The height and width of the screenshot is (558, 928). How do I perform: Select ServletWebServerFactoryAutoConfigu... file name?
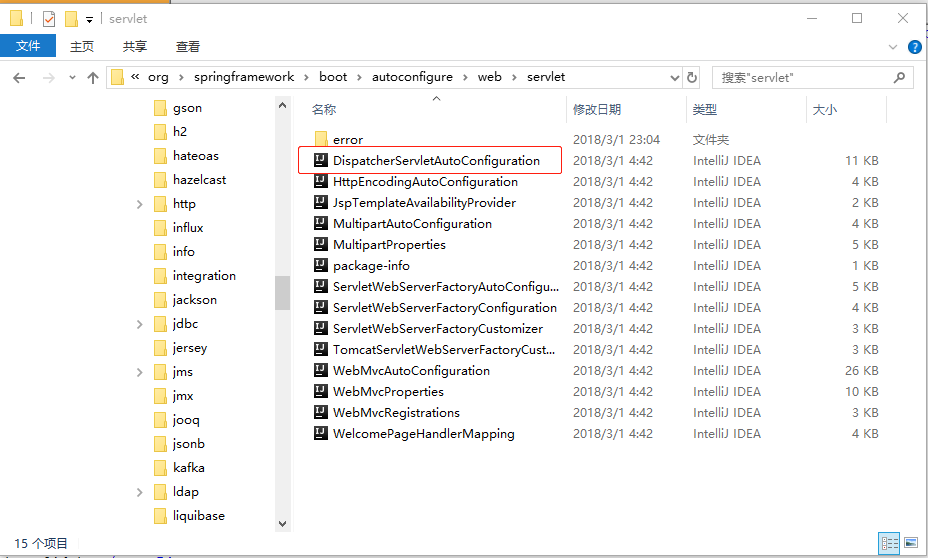coord(446,287)
